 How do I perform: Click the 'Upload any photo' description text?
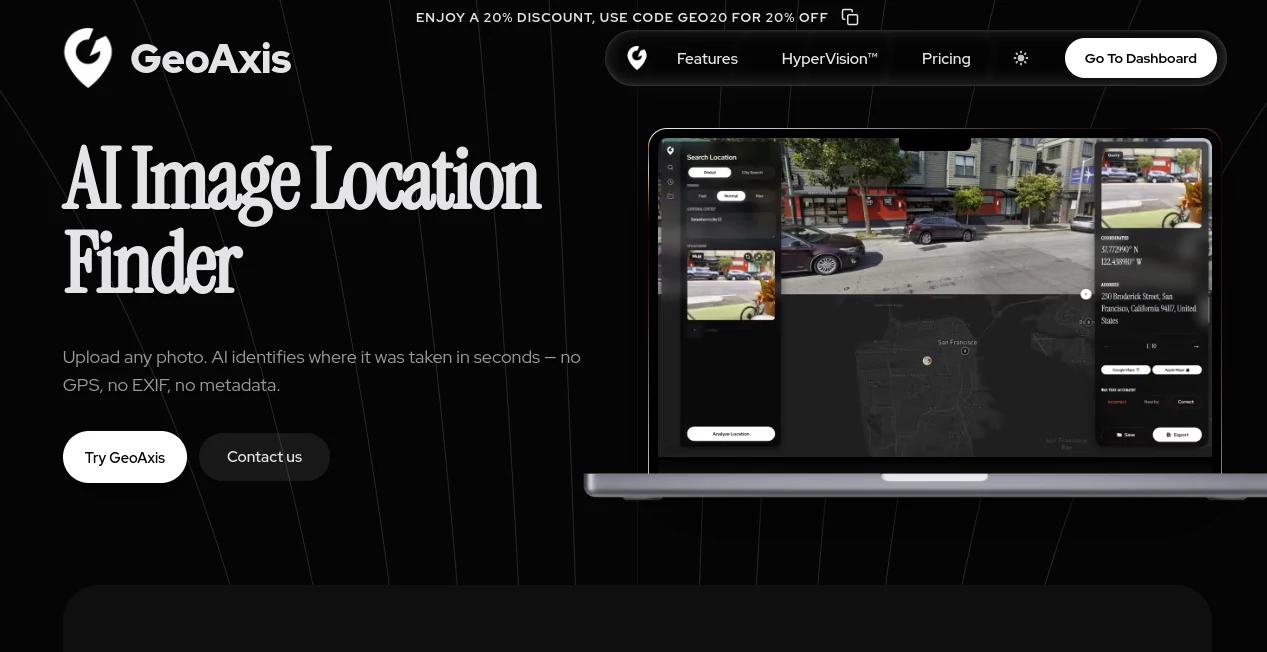click(x=321, y=371)
